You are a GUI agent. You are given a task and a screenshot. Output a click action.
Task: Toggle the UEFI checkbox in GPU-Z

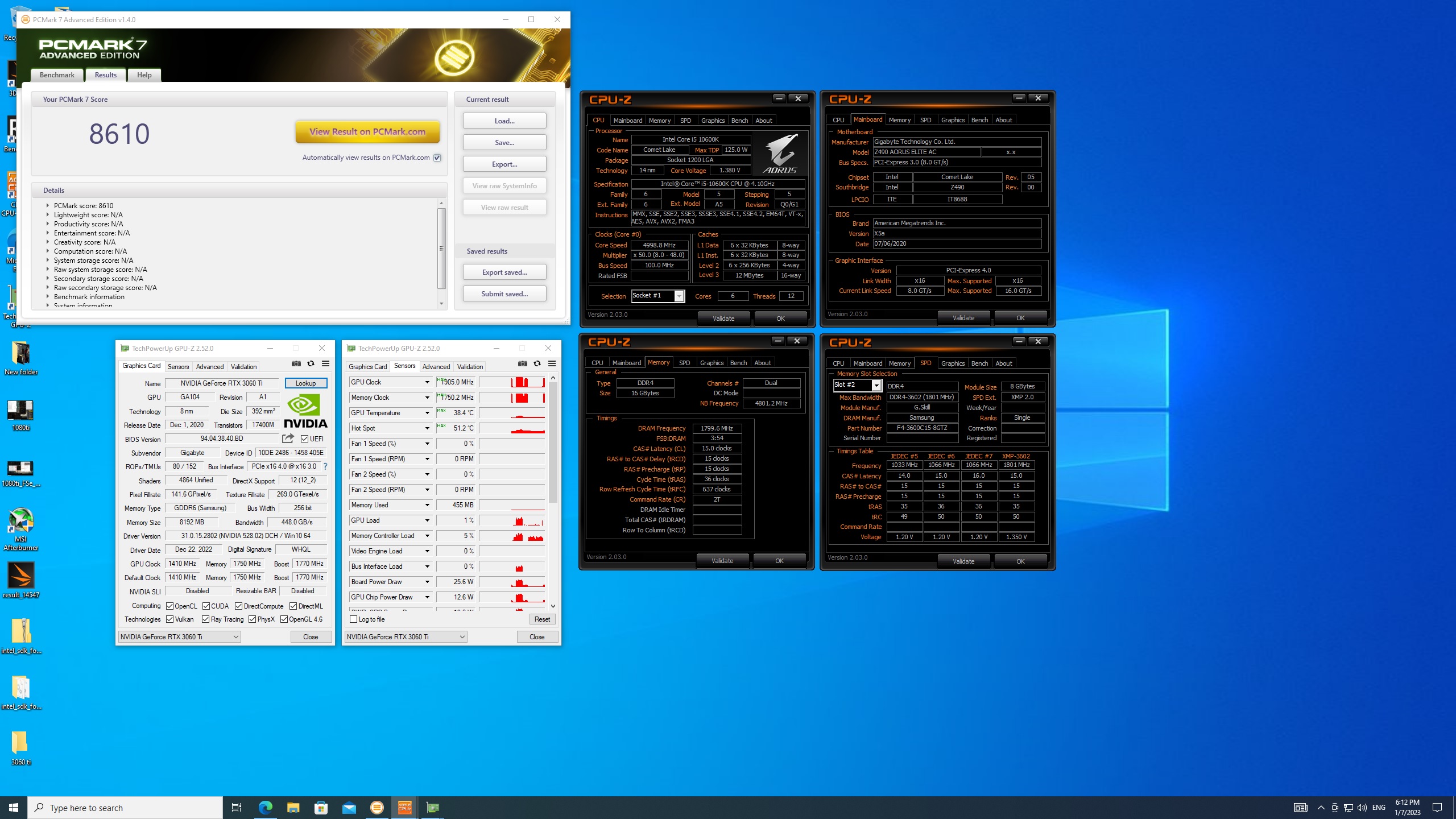coord(305,439)
